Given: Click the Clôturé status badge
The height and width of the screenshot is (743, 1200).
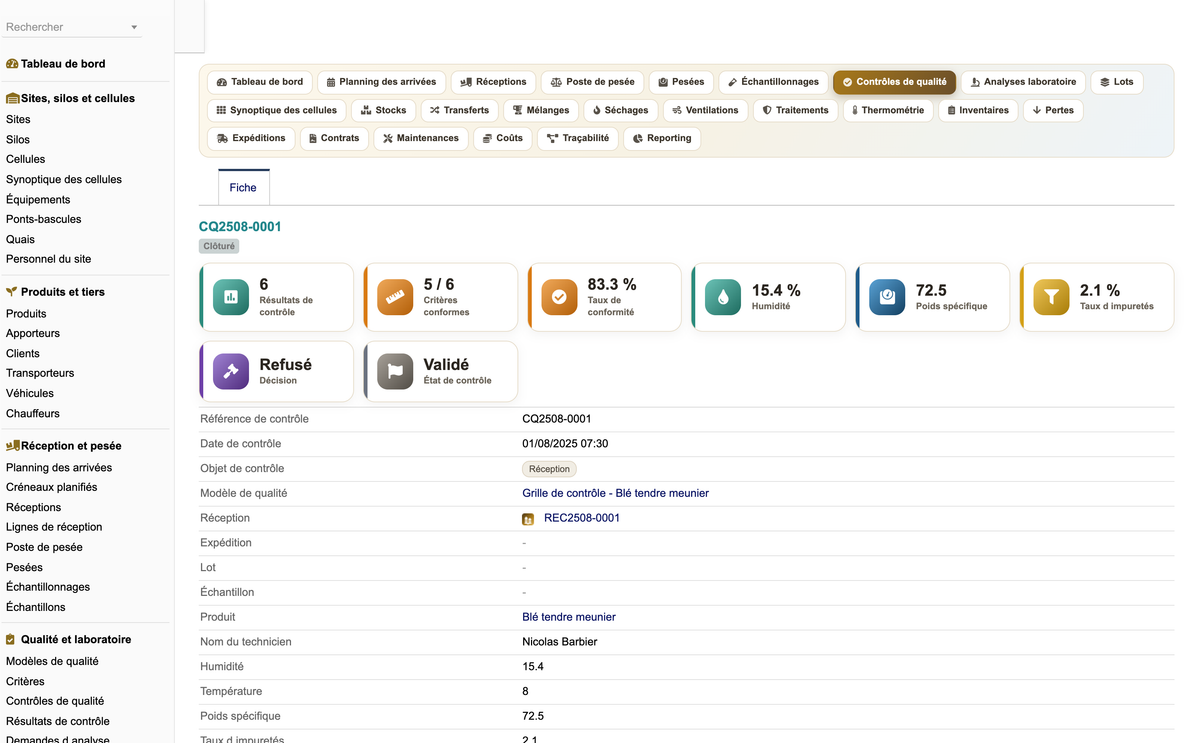Looking at the screenshot, I should click(x=219, y=246).
